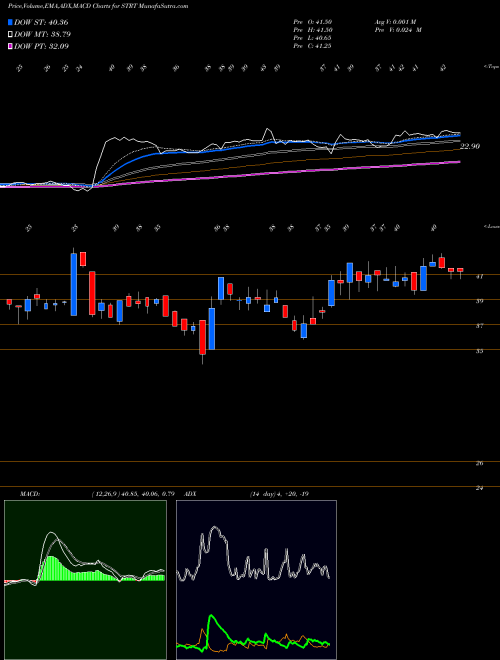Click the "Pre V: 0.024 M" volume text

[x=398, y=30]
